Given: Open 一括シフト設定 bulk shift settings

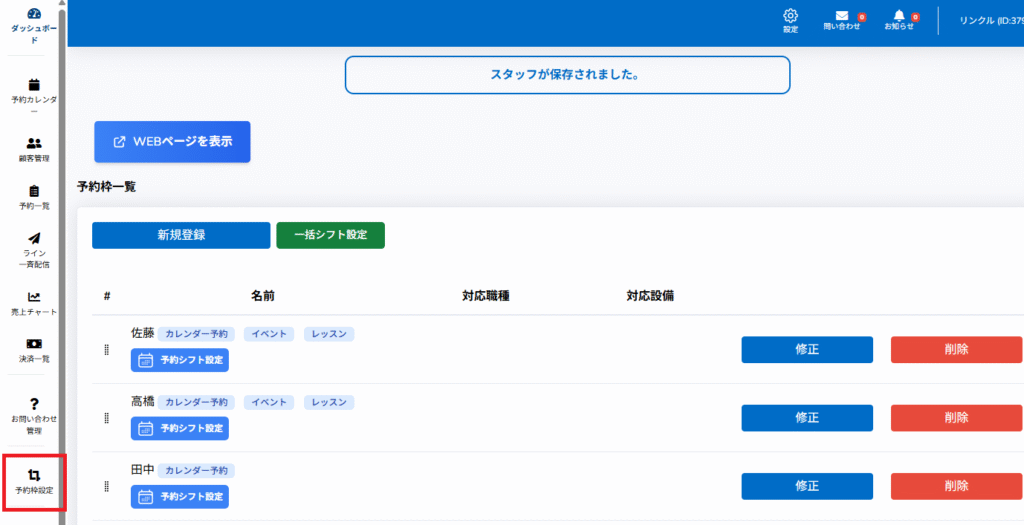Looking at the screenshot, I should tap(330, 235).
